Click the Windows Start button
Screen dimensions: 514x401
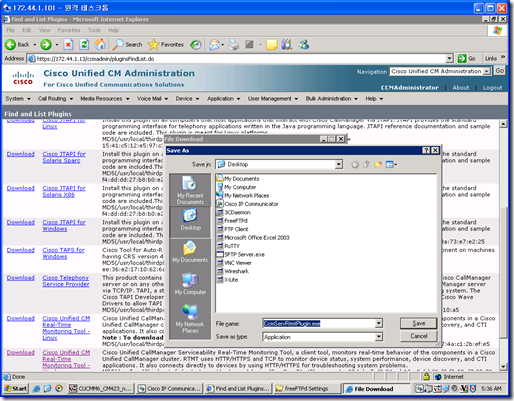(x=16, y=389)
